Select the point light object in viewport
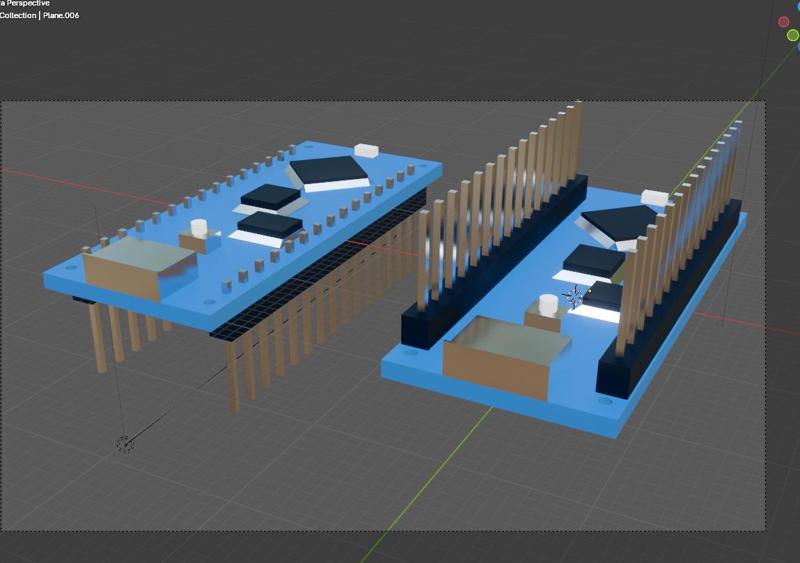 (126, 444)
